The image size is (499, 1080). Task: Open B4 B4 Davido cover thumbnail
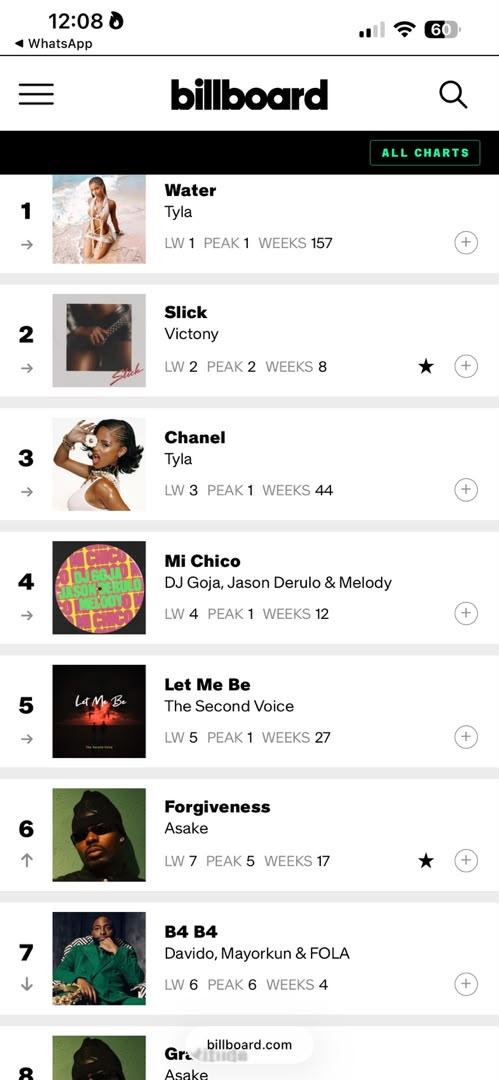(x=99, y=959)
